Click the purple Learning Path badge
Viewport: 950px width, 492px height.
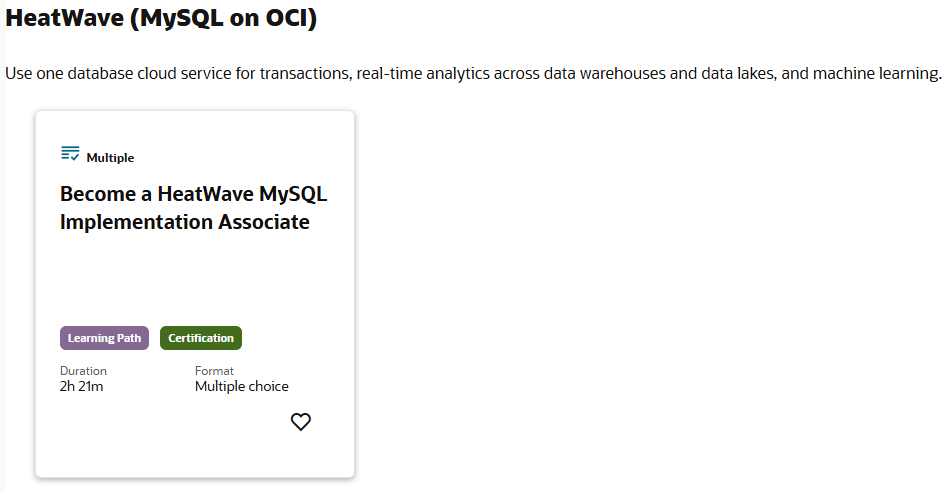pos(104,338)
